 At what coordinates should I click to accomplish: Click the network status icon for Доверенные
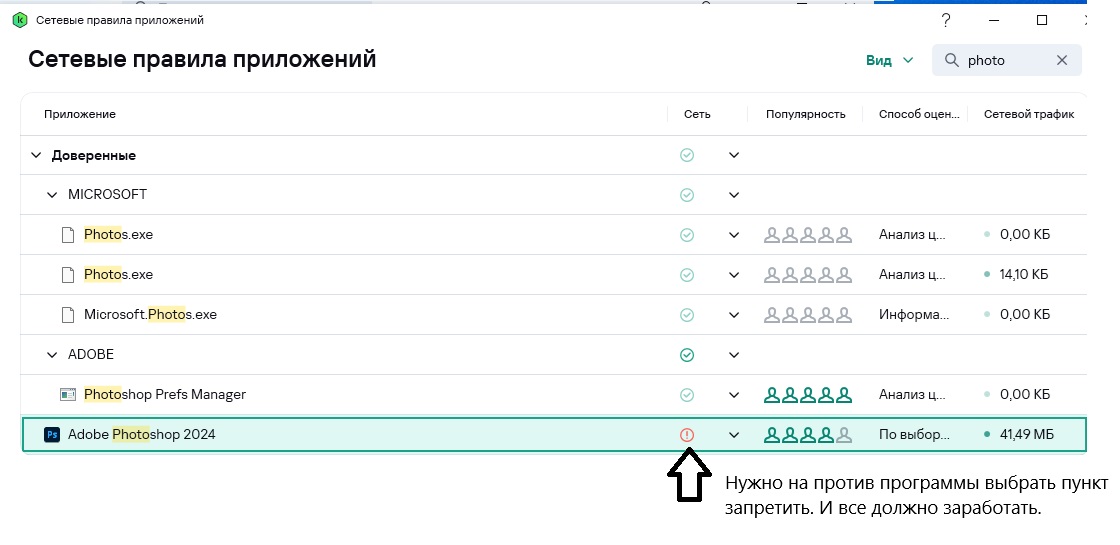pyautogui.click(x=687, y=155)
